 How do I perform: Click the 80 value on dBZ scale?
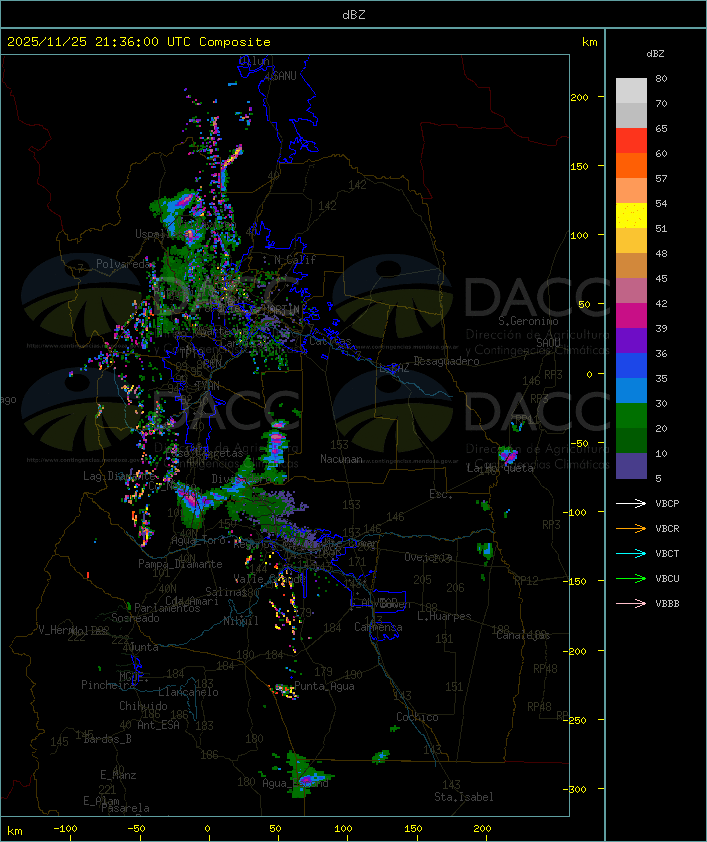661,78
